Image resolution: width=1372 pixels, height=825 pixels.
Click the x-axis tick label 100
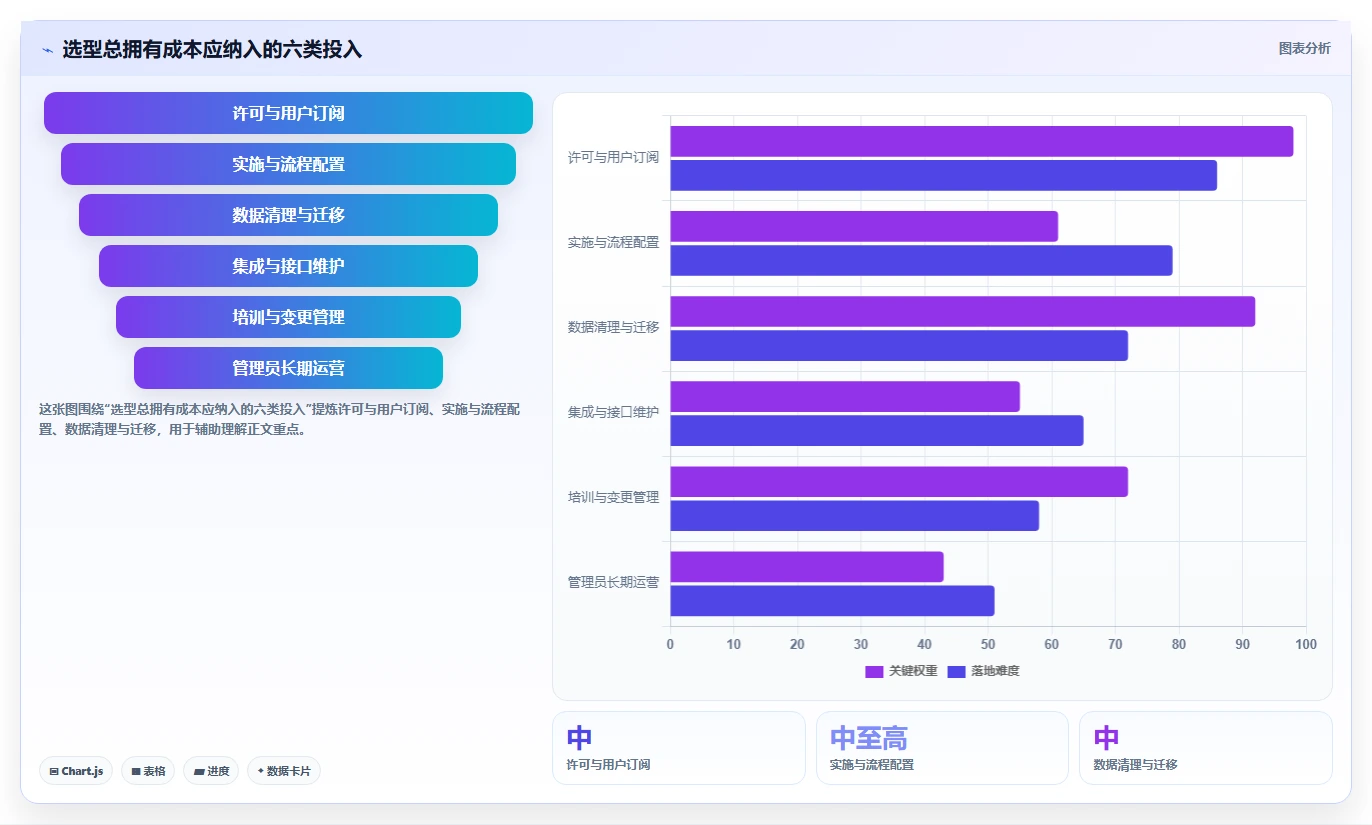click(x=1306, y=644)
